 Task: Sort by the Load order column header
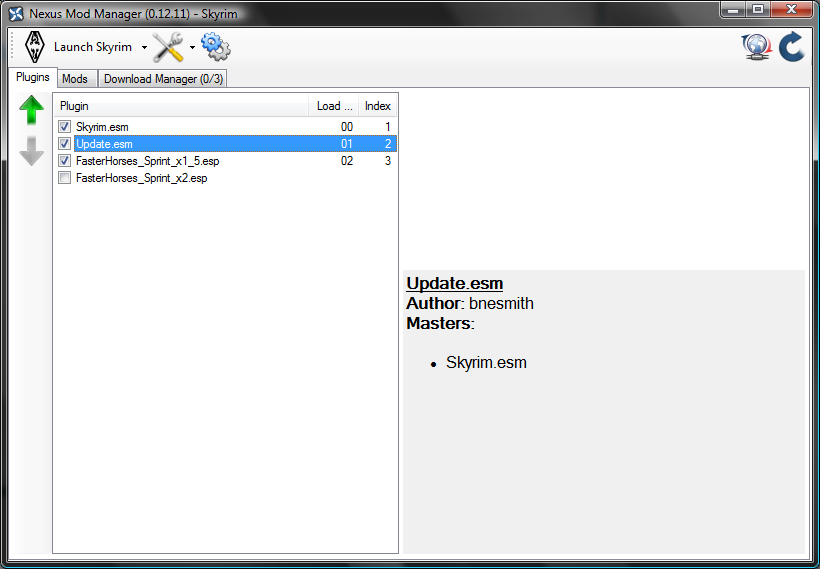coord(334,106)
